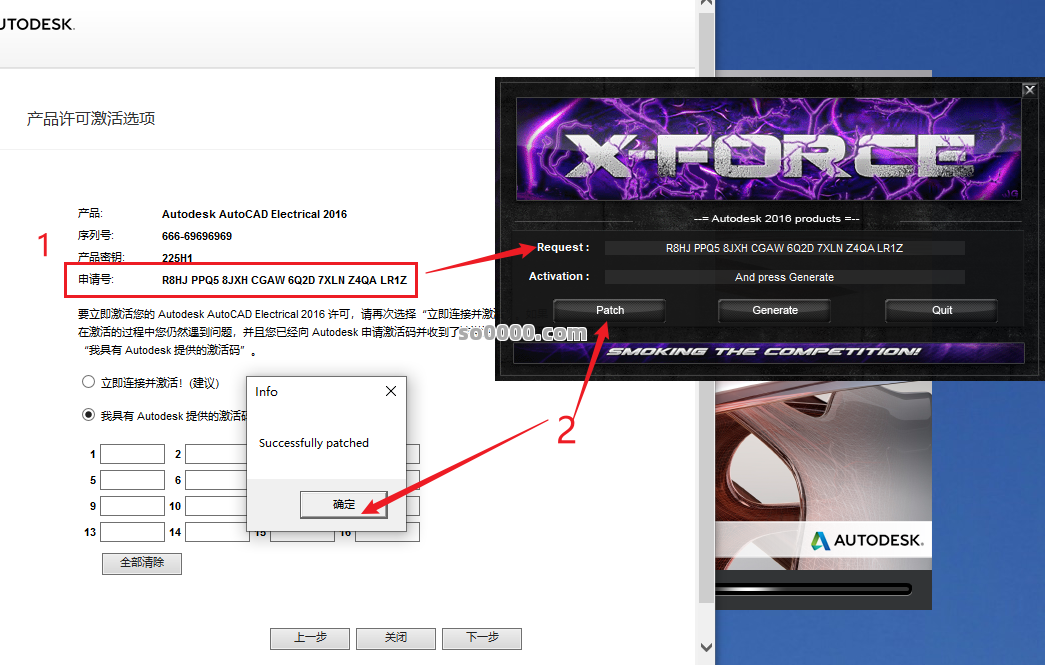Image resolution: width=1045 pixels, height=665 pixels.
Task: Click the 全部清除 button
Action: coord(142,563)
